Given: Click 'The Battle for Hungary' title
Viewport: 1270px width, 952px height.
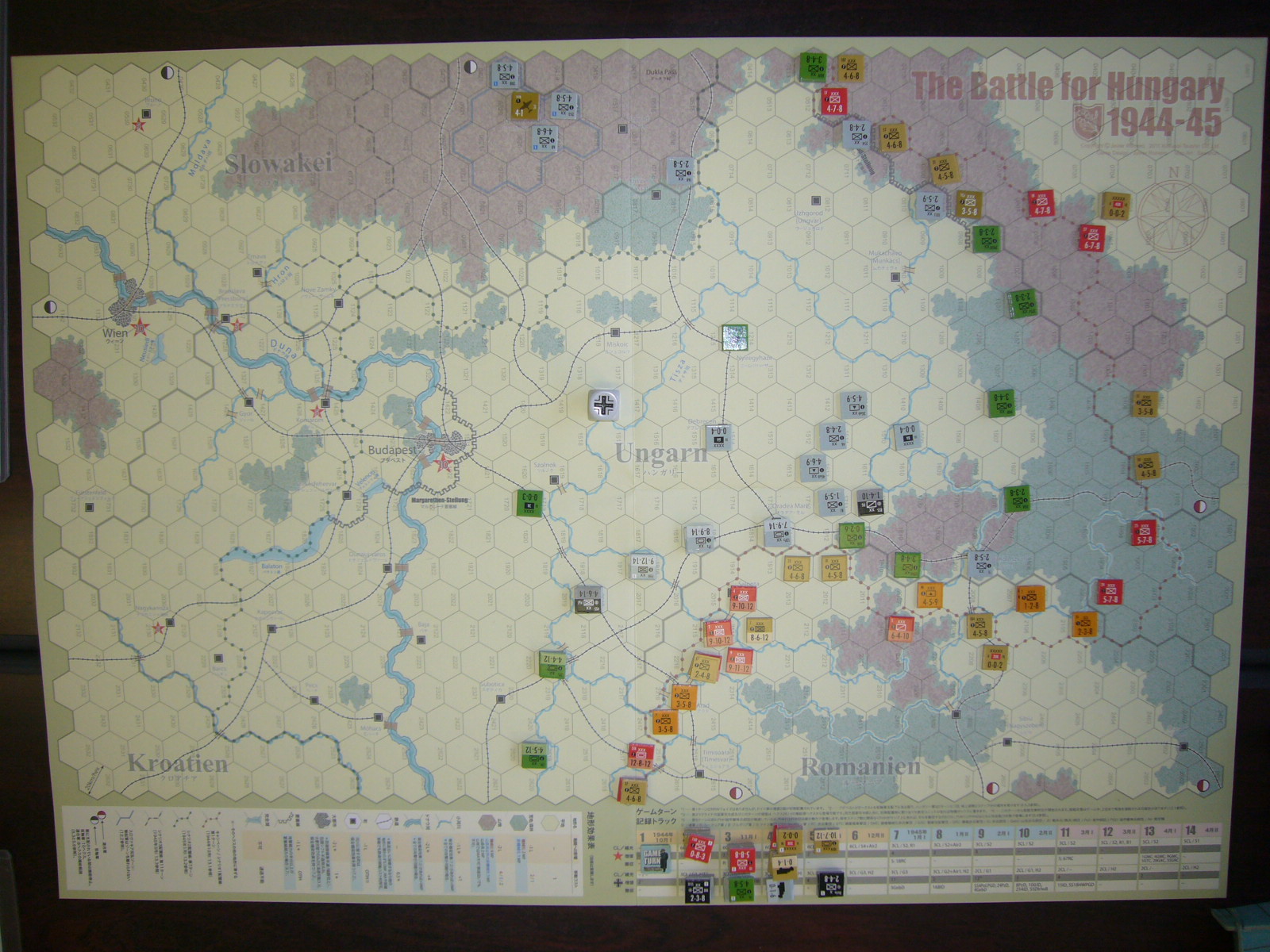Looking at the screenshot, I should point(1068,87).
